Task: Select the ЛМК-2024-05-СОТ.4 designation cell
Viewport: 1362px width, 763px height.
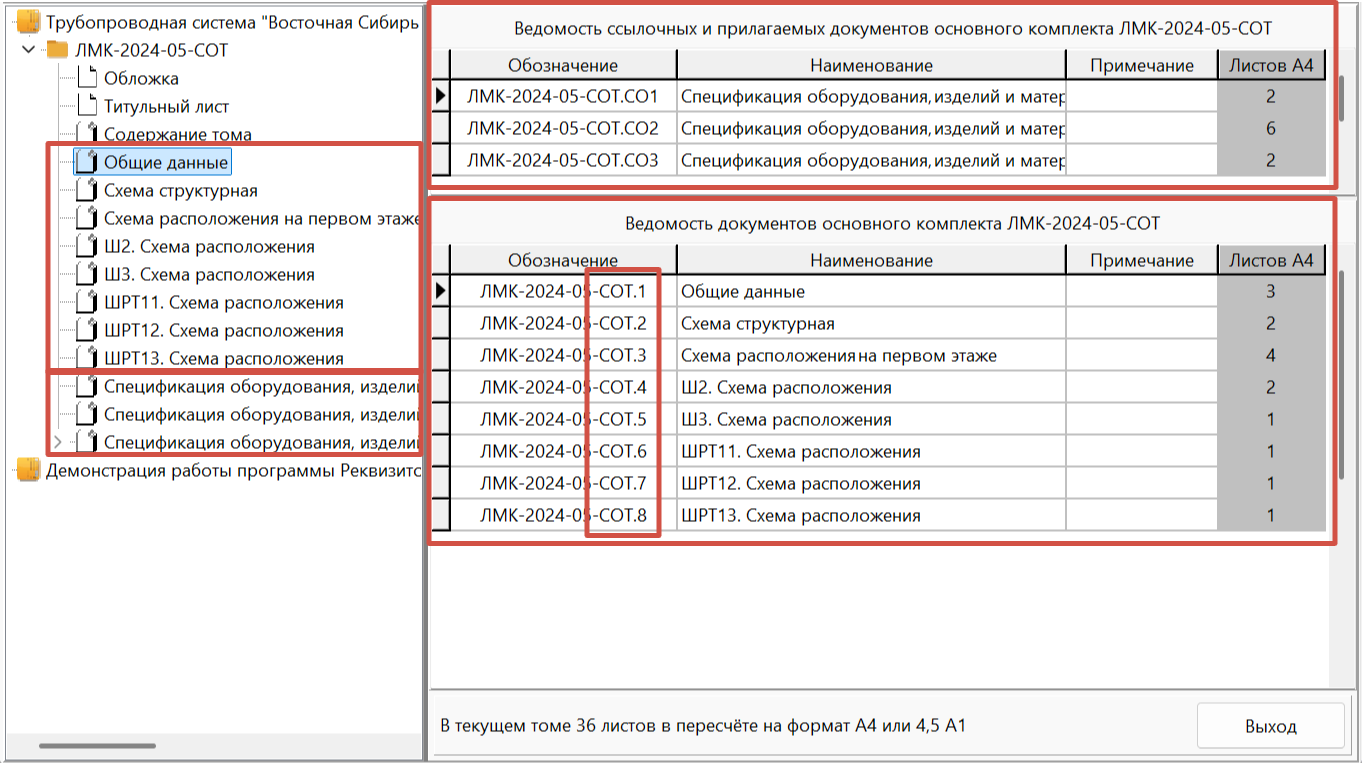Action: (563, 387)
